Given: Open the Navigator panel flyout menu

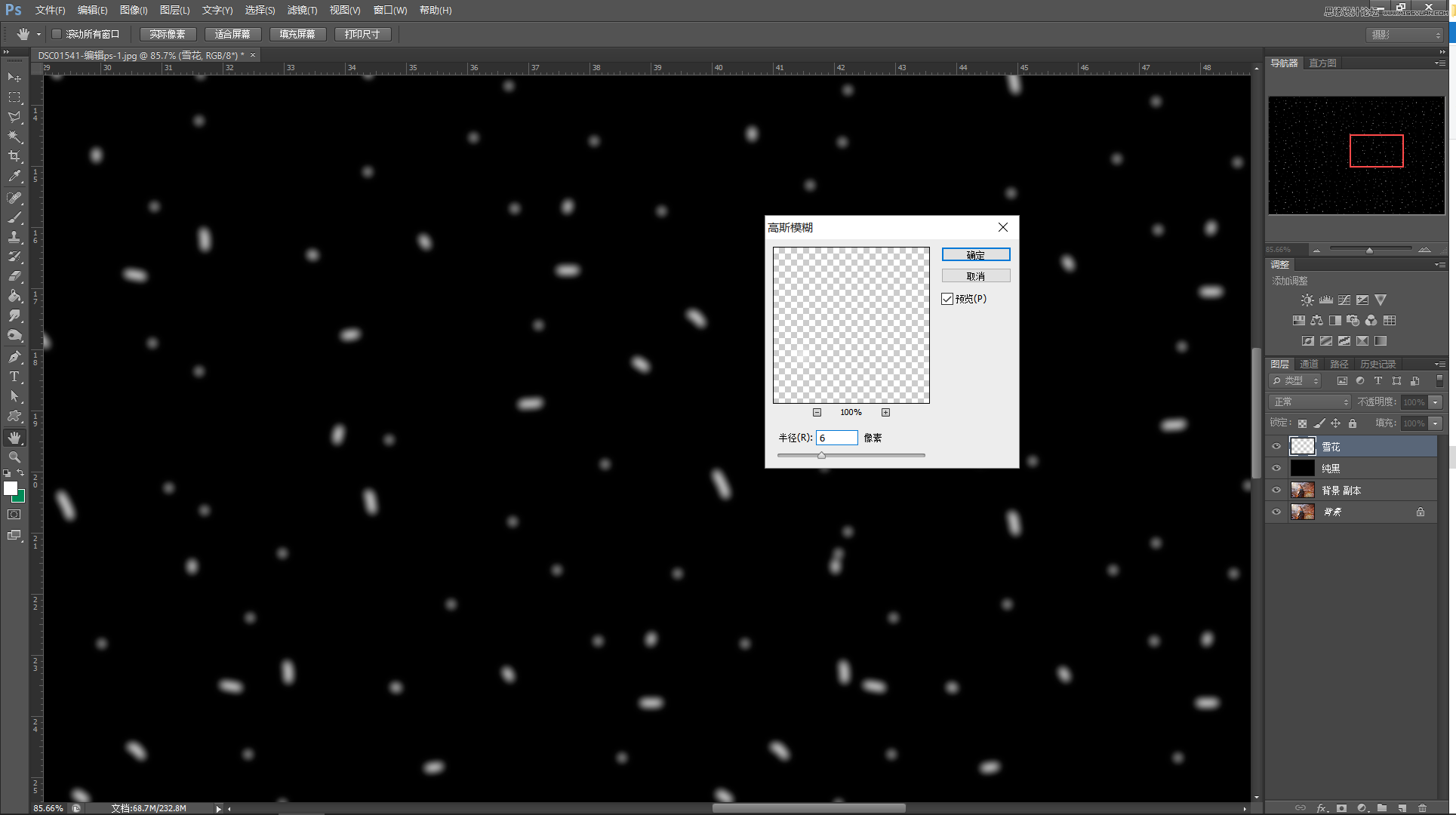Looking at the screenshot, I should coord(1439,63).
